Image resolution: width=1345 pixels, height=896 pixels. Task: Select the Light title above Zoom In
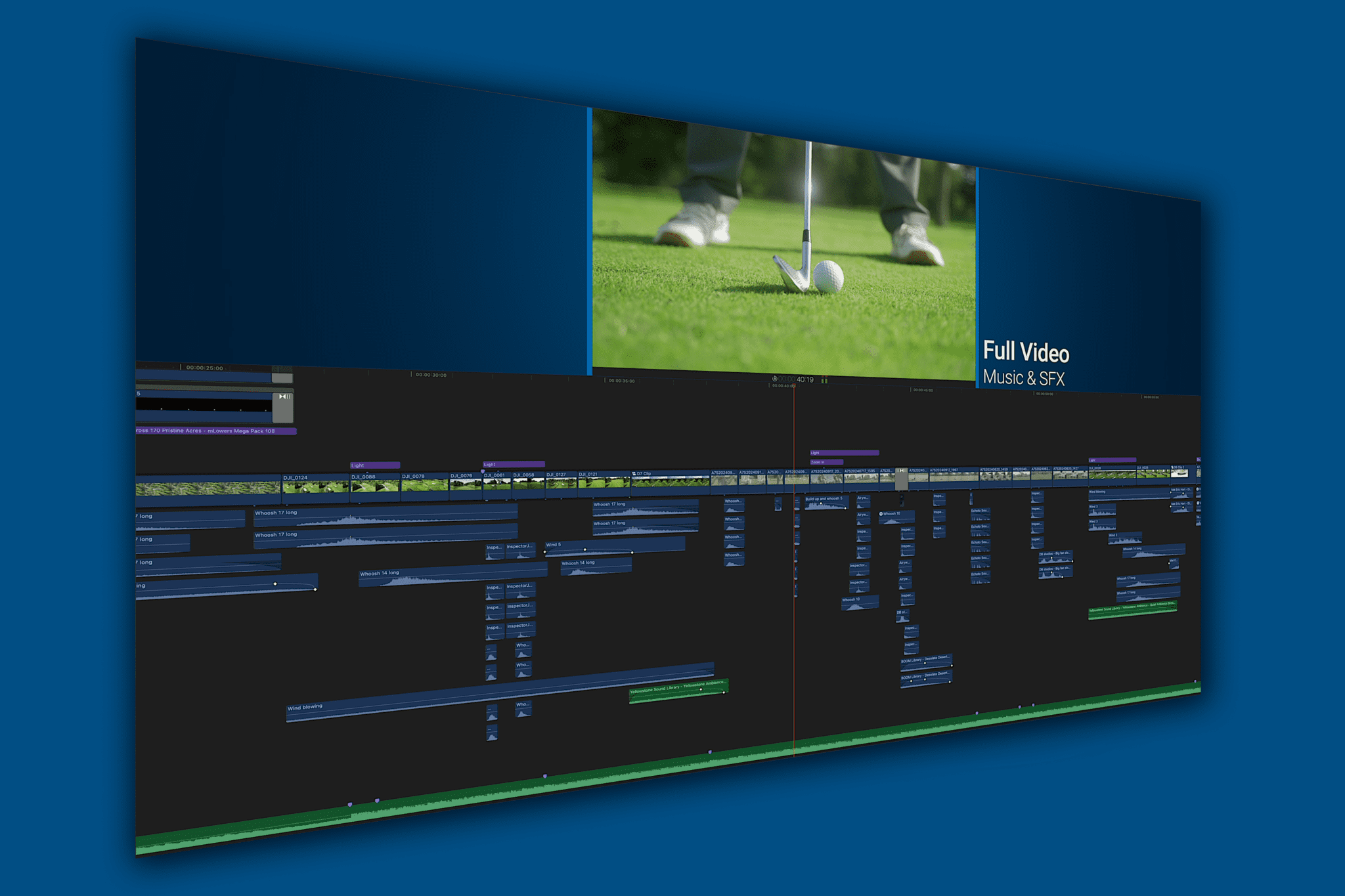844,453
